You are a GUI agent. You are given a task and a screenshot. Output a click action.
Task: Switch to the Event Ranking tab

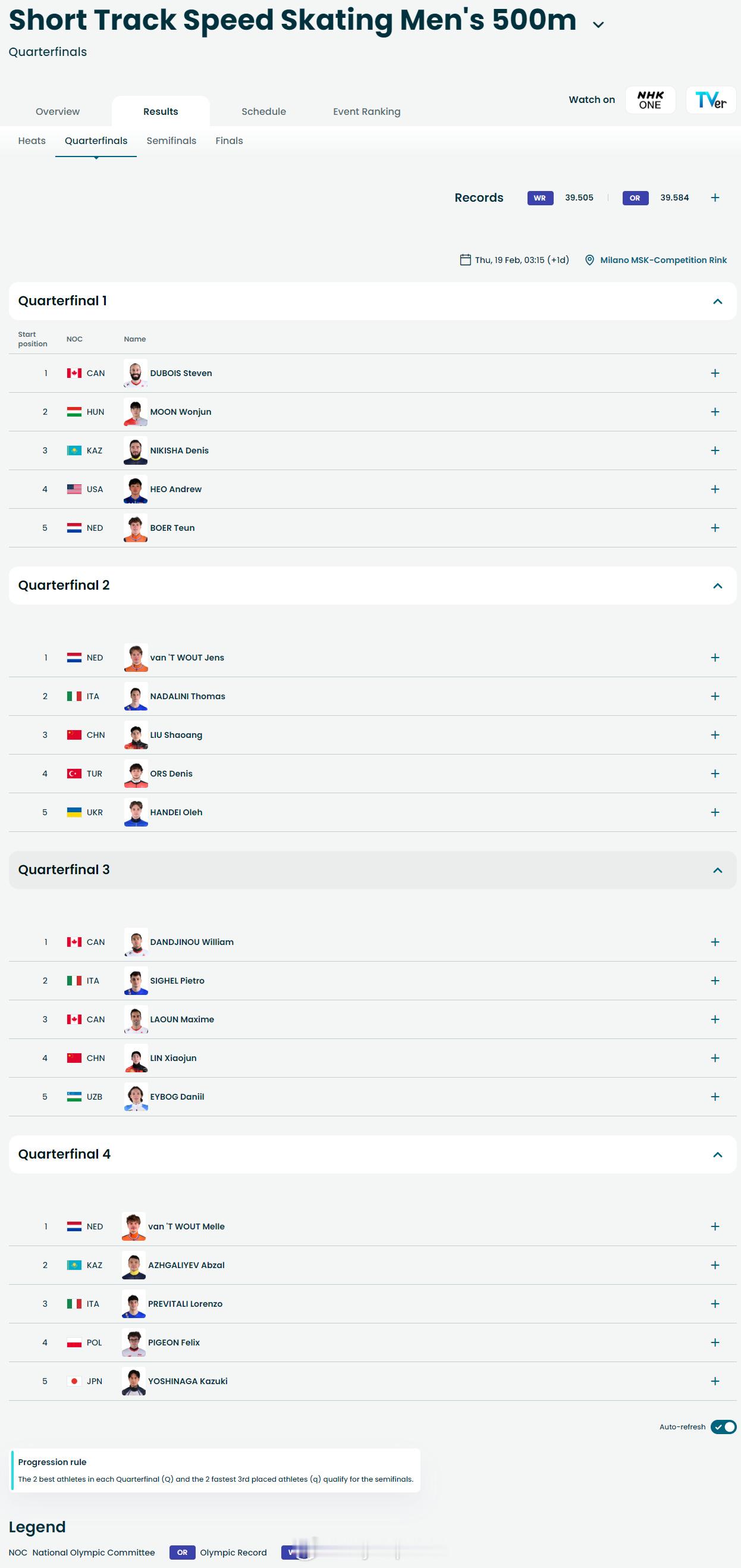366,111
